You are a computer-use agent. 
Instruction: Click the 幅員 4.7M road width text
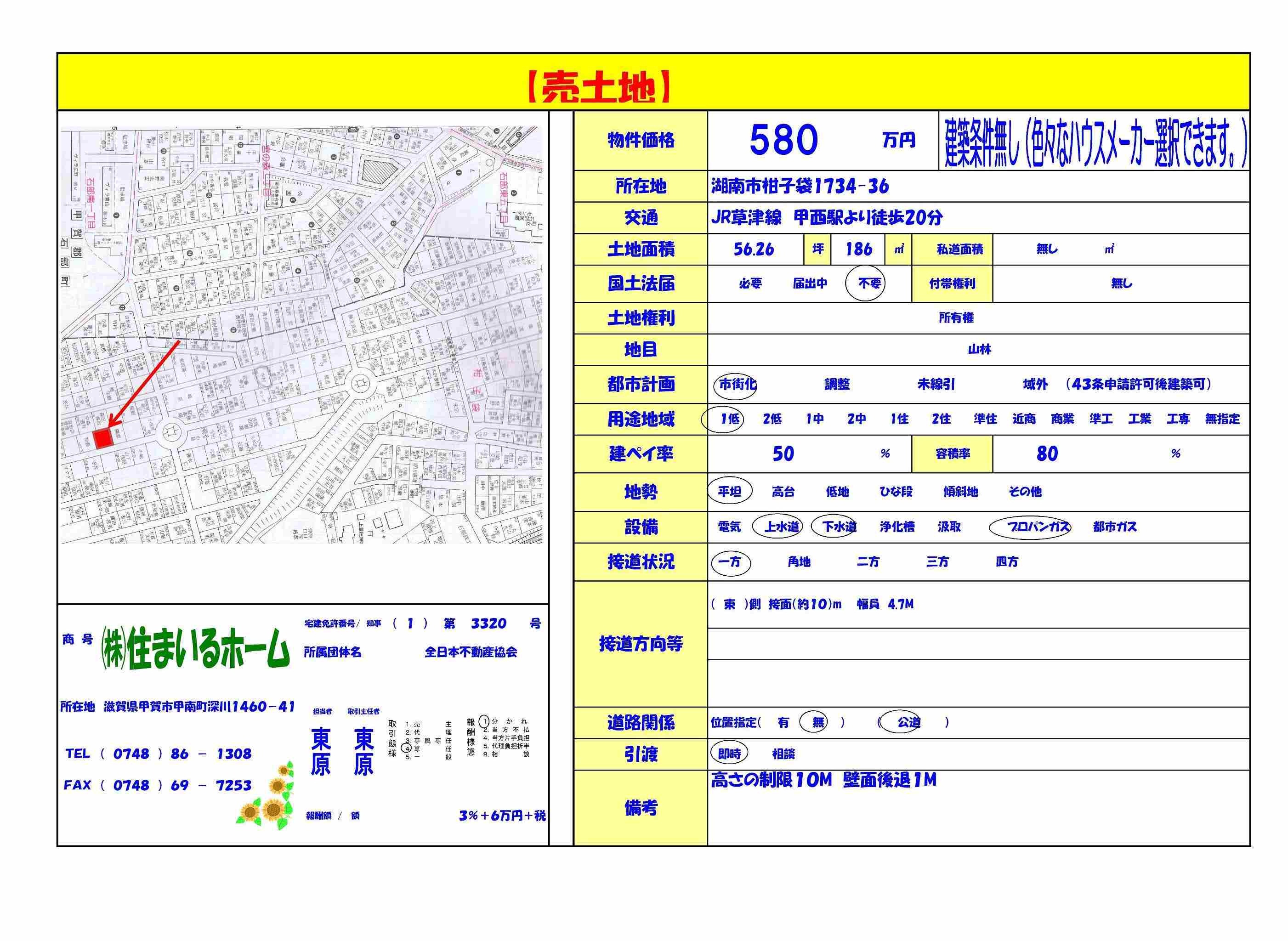(885, 604)
